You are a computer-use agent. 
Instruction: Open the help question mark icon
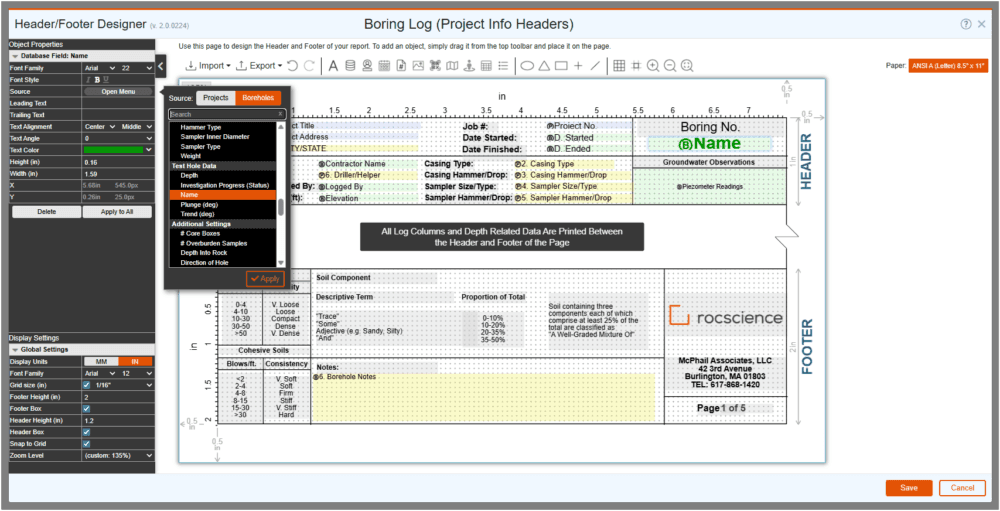pos(966,24)
